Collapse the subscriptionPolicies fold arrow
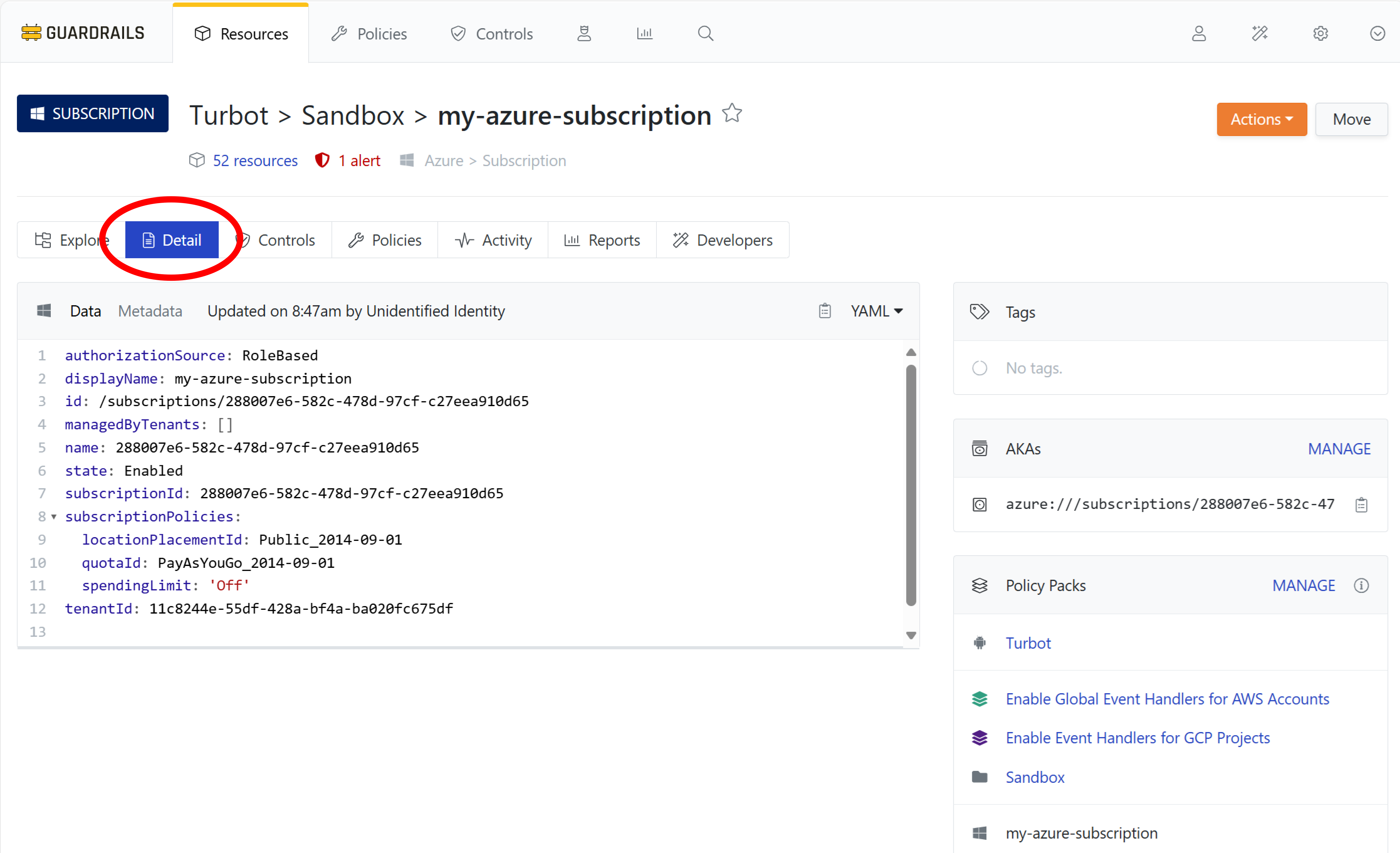Screen dimensions: 1400x853 tap(54, 516)
